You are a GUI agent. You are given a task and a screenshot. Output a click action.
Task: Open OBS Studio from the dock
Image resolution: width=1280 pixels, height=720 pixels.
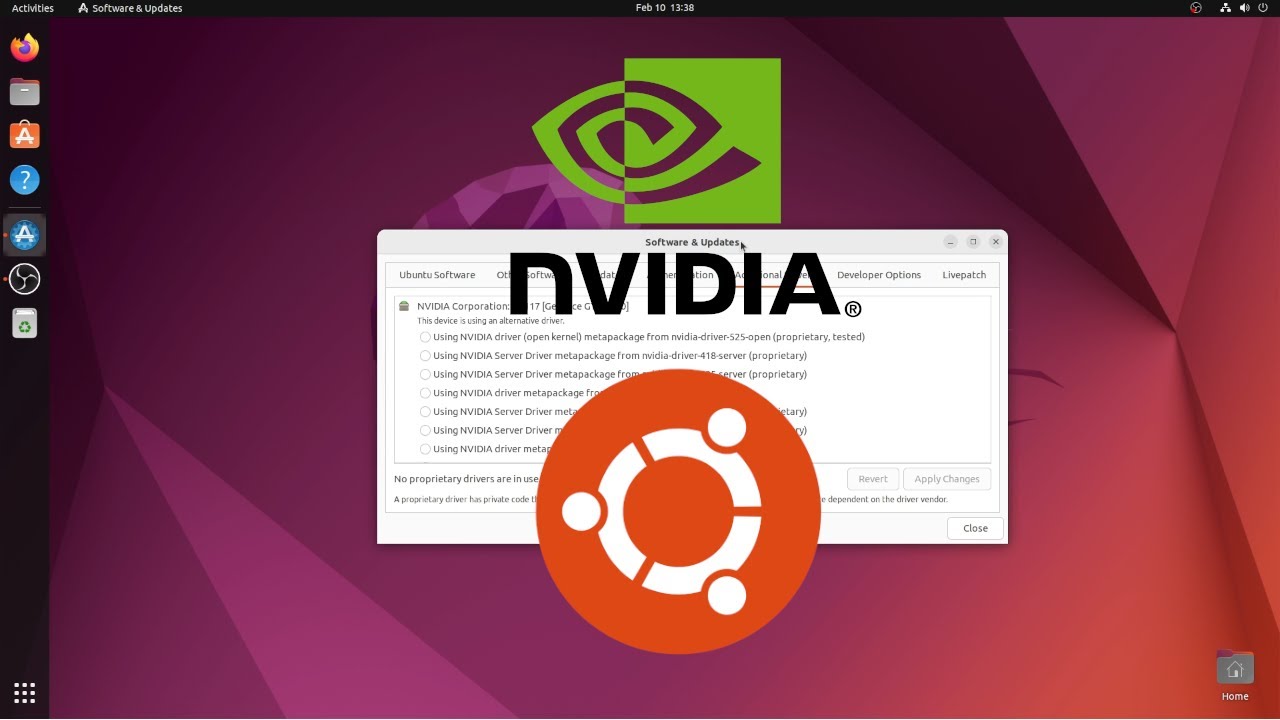pyautogui.click(x=25, y=279)
